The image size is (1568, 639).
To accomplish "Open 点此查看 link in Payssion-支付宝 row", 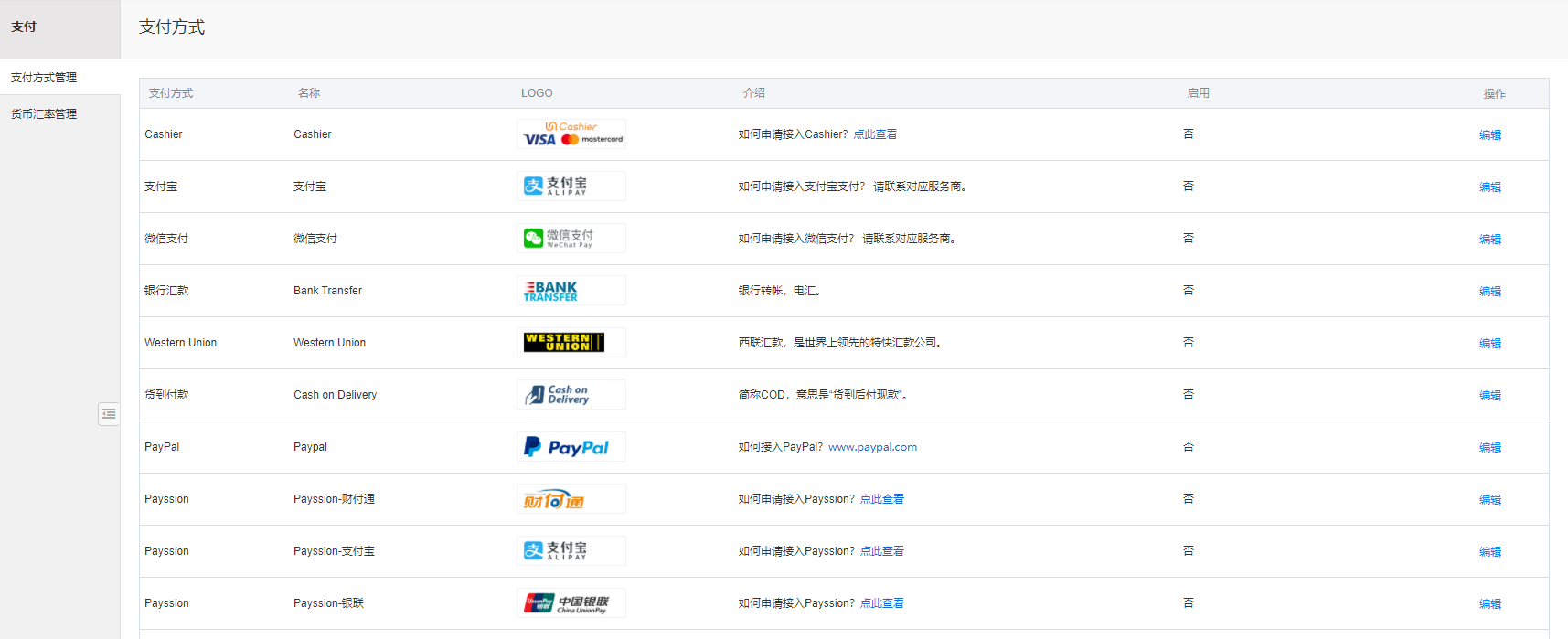I will [882, 551].
